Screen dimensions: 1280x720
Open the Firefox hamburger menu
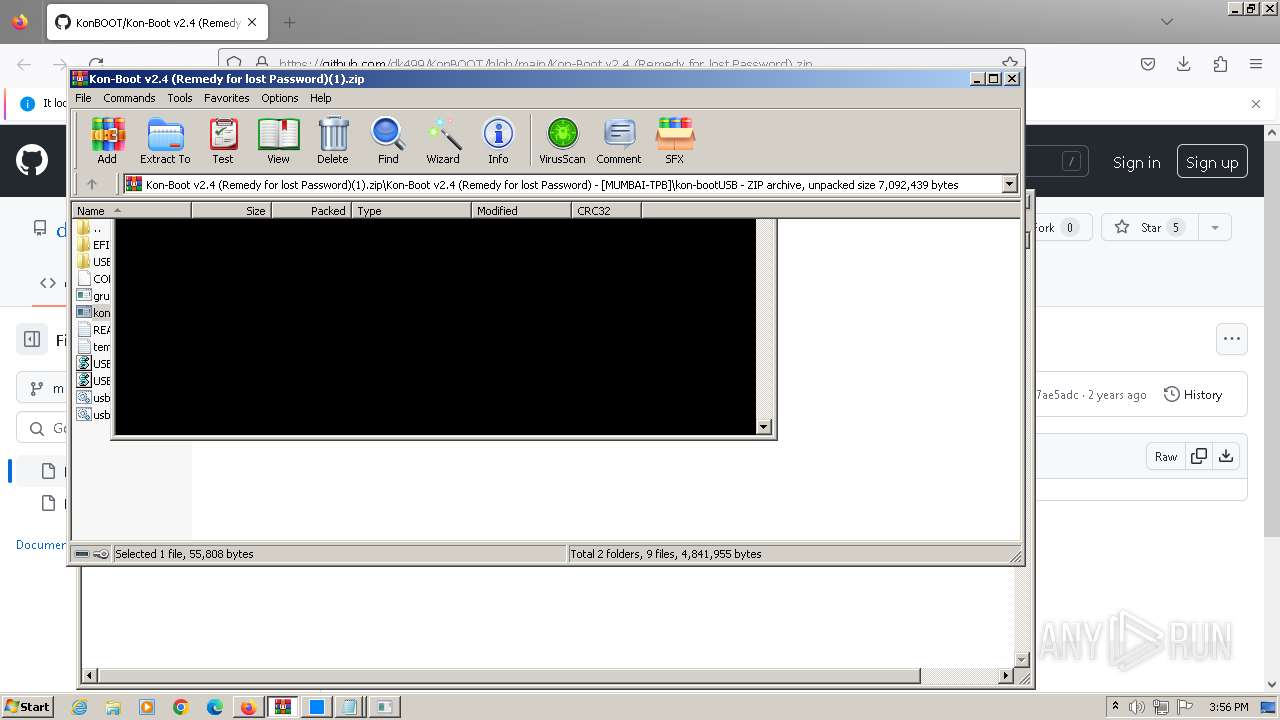1256,64
